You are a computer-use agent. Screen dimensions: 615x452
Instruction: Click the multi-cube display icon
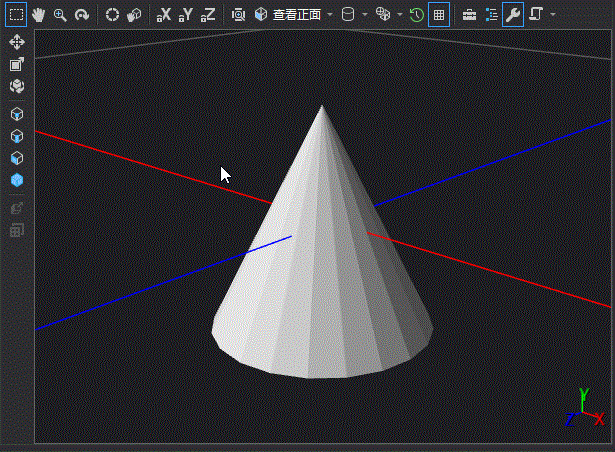coord(383,15)
